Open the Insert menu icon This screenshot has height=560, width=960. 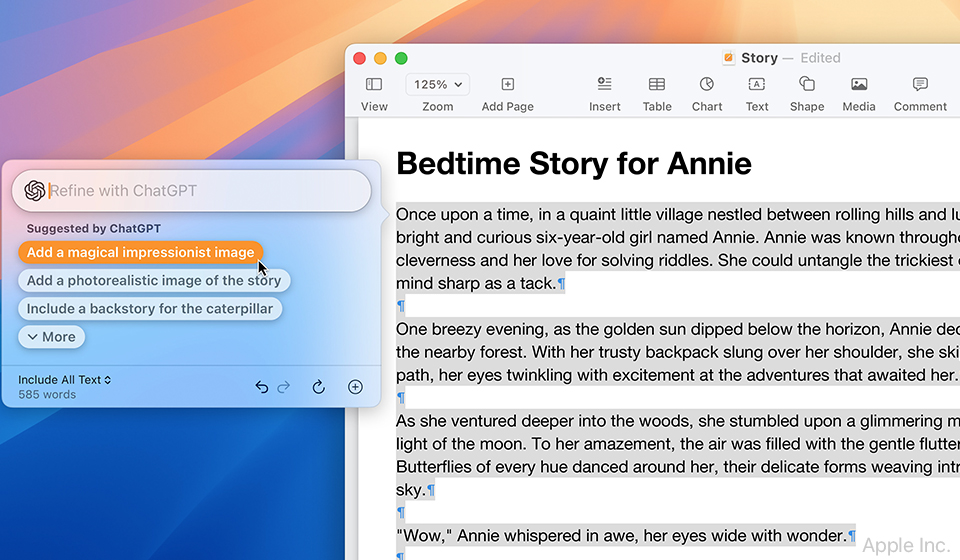(x=604, y=85)
